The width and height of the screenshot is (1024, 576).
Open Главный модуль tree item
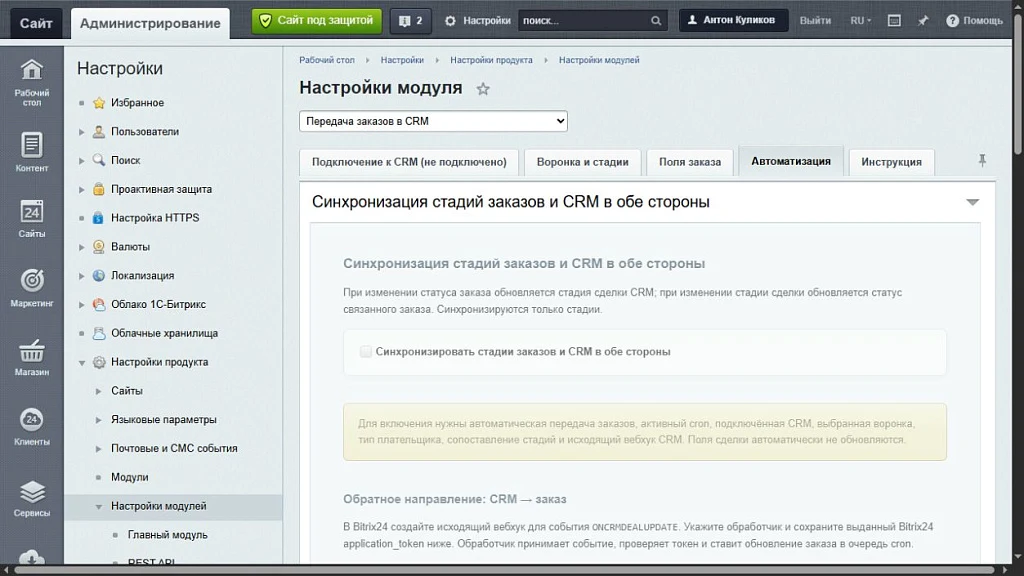click(167, 535)
